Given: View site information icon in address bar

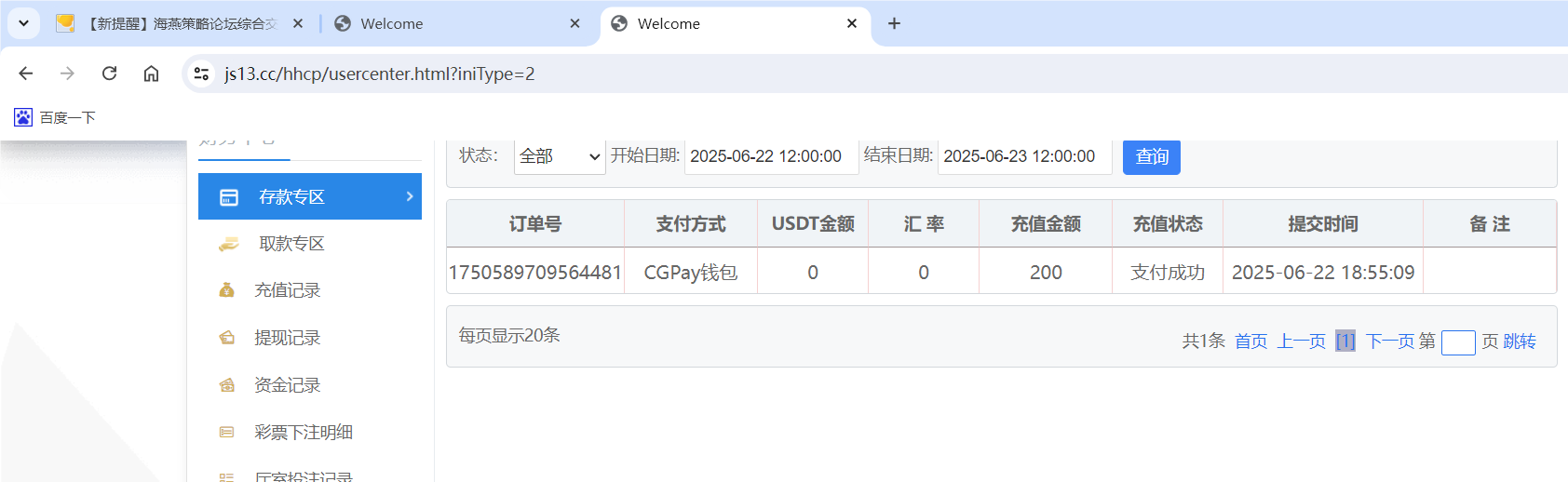Looking at the screenshot, I should point(201,74).
